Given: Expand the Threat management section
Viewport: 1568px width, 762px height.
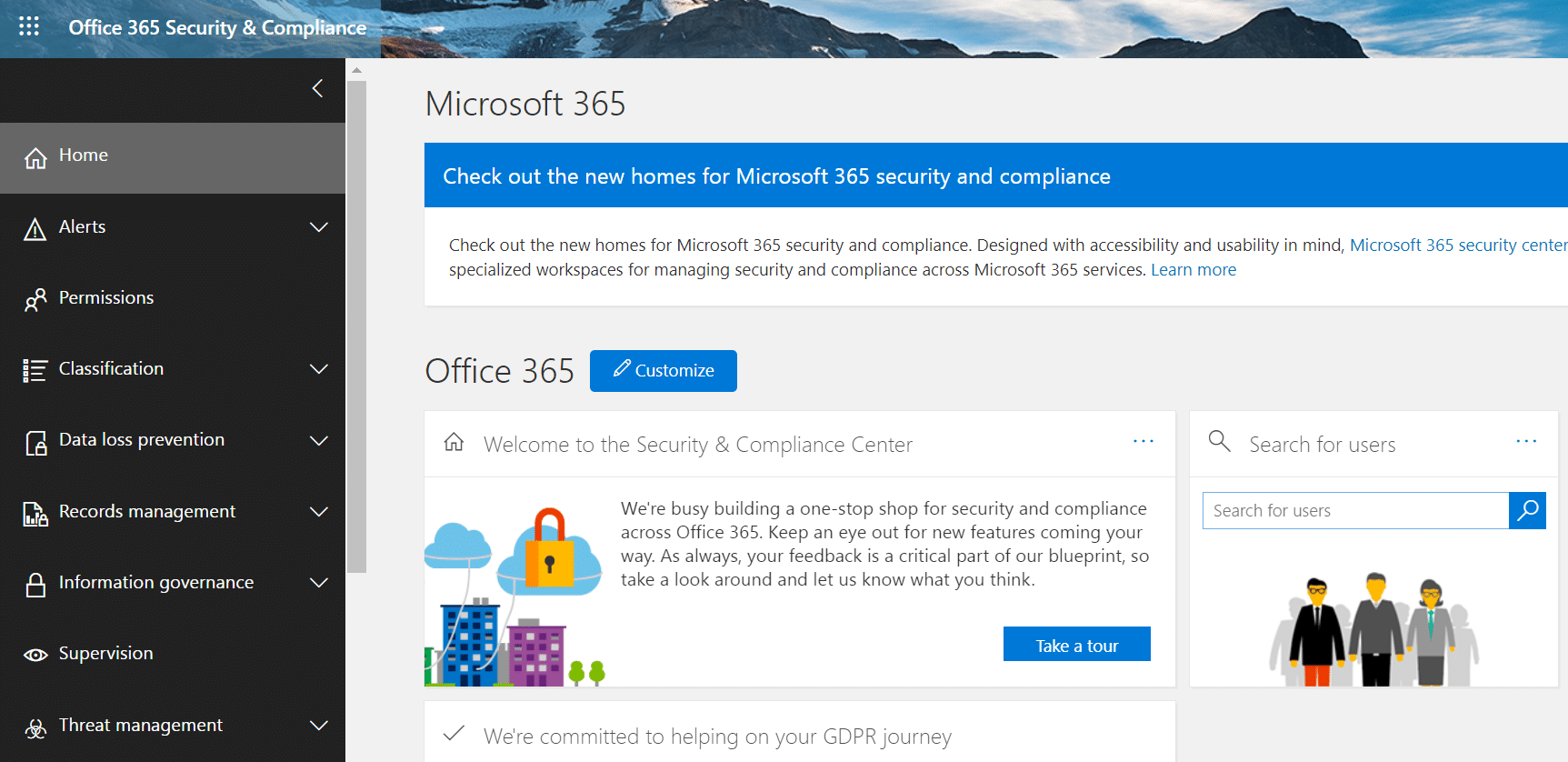Looking at the screenshot, I should click(319, 725).
